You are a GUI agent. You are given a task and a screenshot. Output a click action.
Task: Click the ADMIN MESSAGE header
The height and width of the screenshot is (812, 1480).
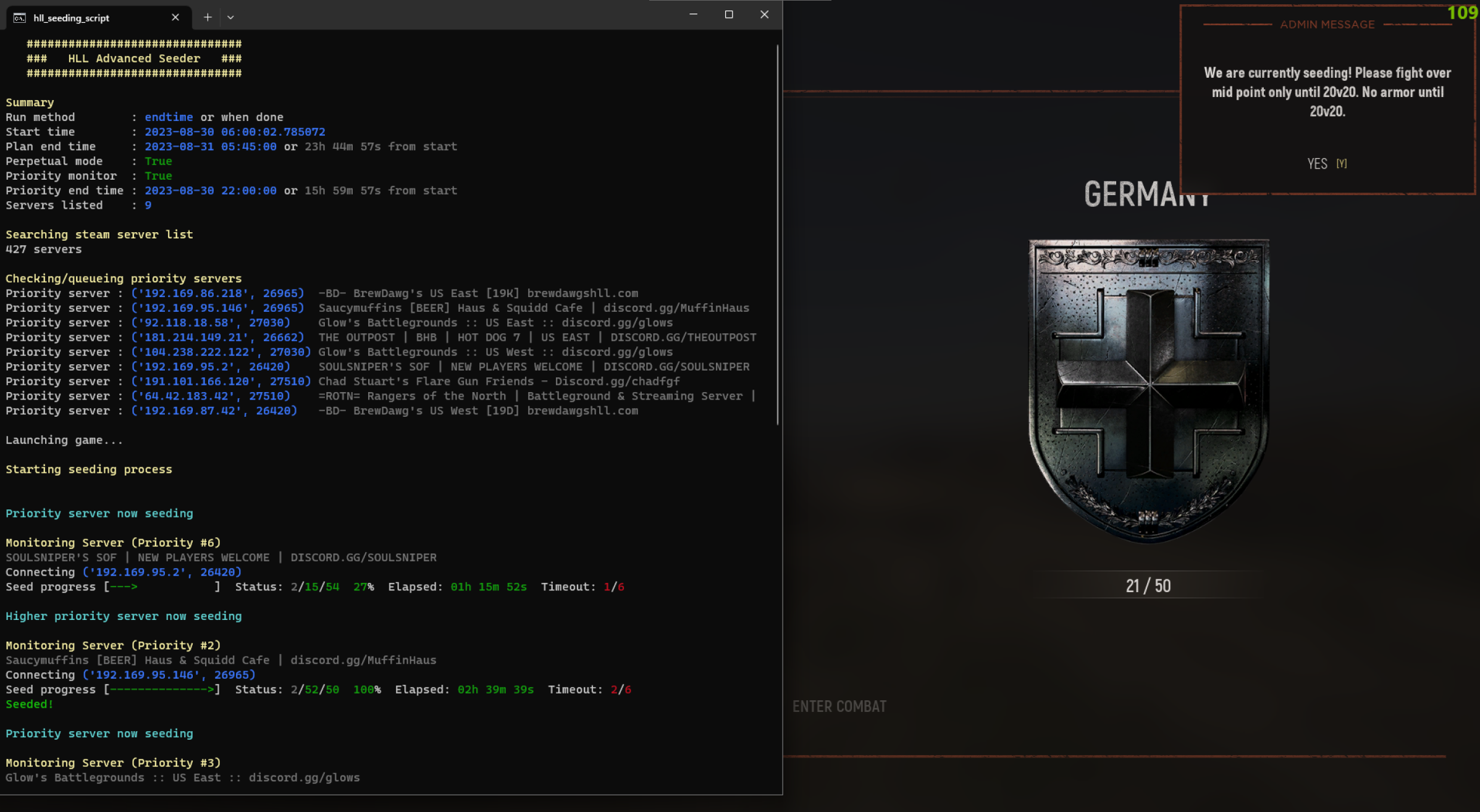click(x=1327, y=25)
